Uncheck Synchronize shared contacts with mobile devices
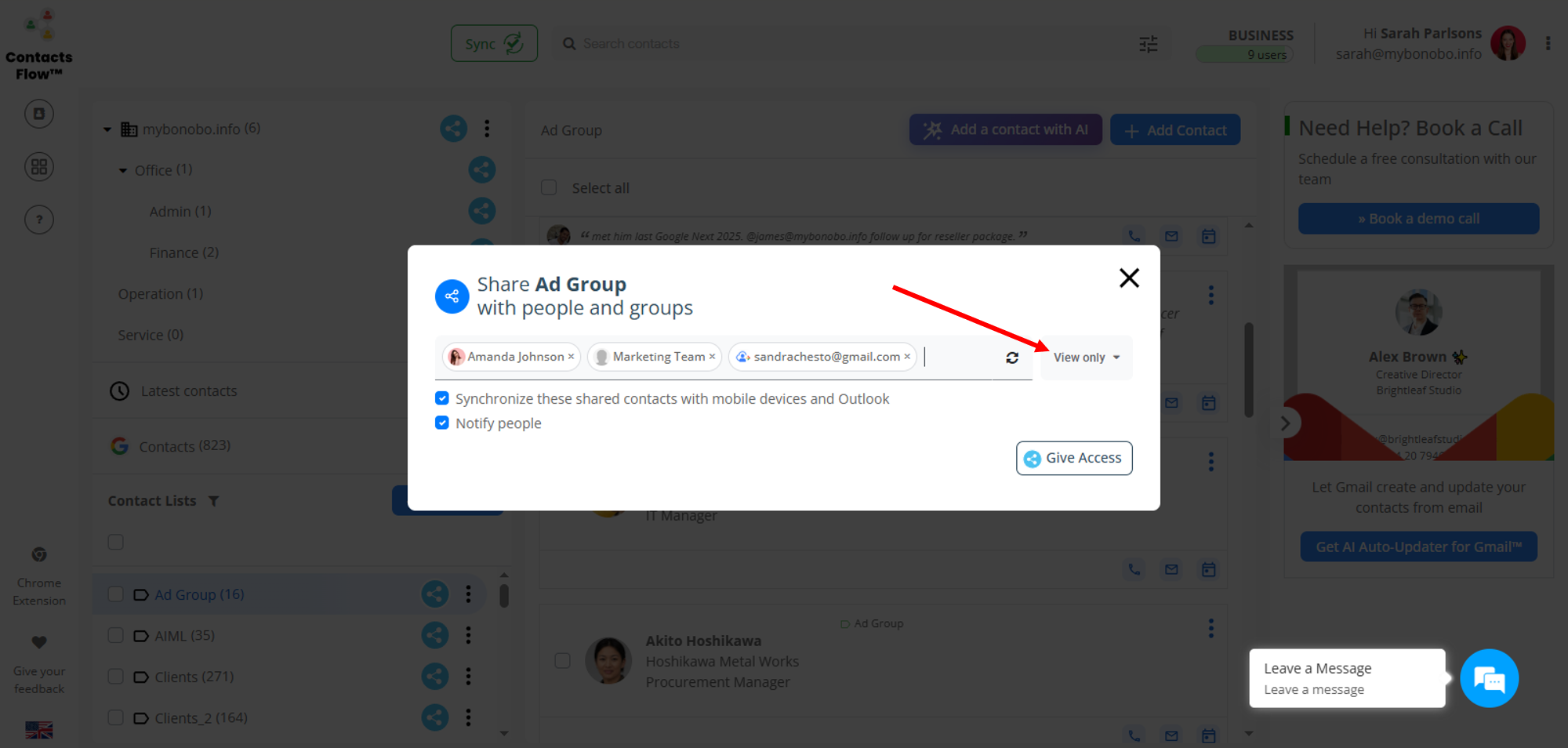1568x748 pixels. point(442,398)
